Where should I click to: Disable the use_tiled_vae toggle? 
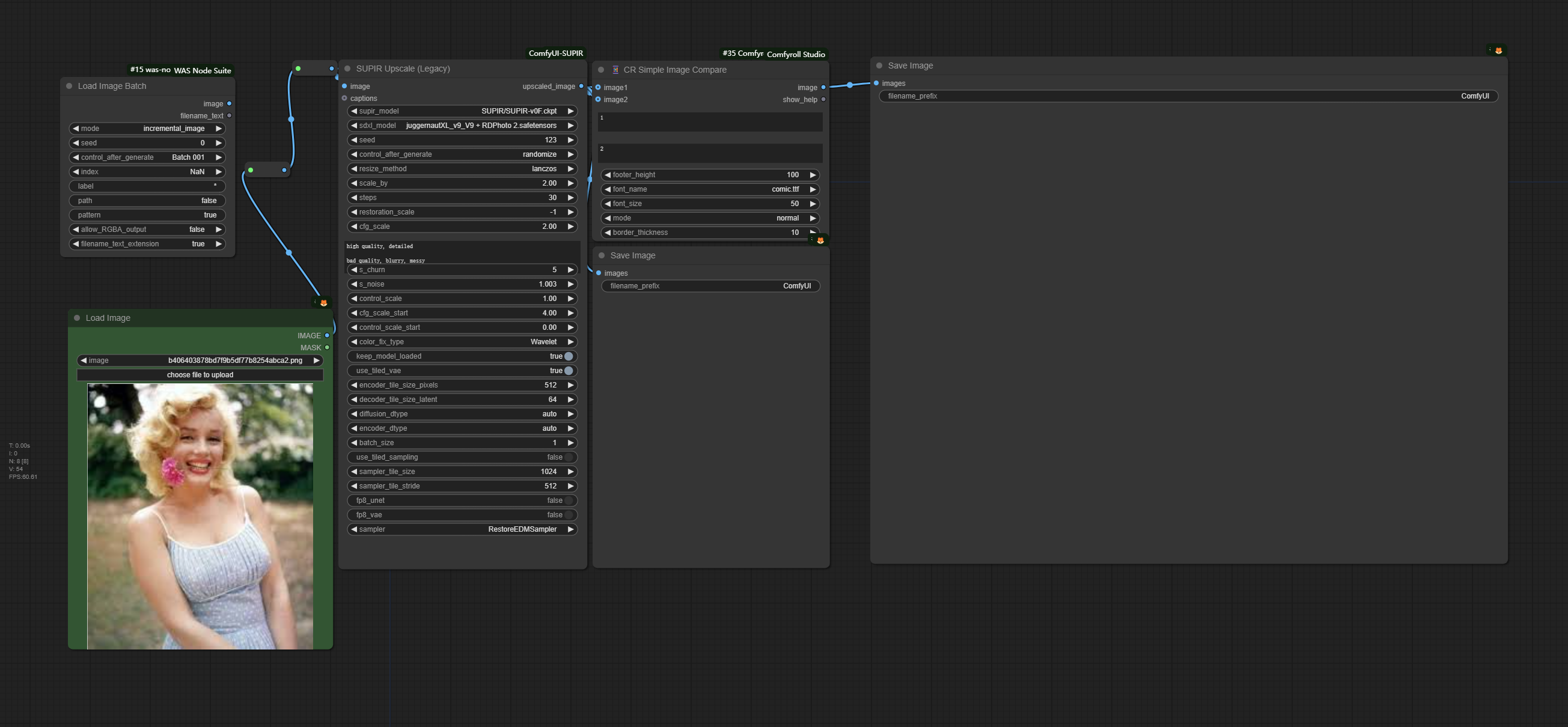[x=569, y=371]
